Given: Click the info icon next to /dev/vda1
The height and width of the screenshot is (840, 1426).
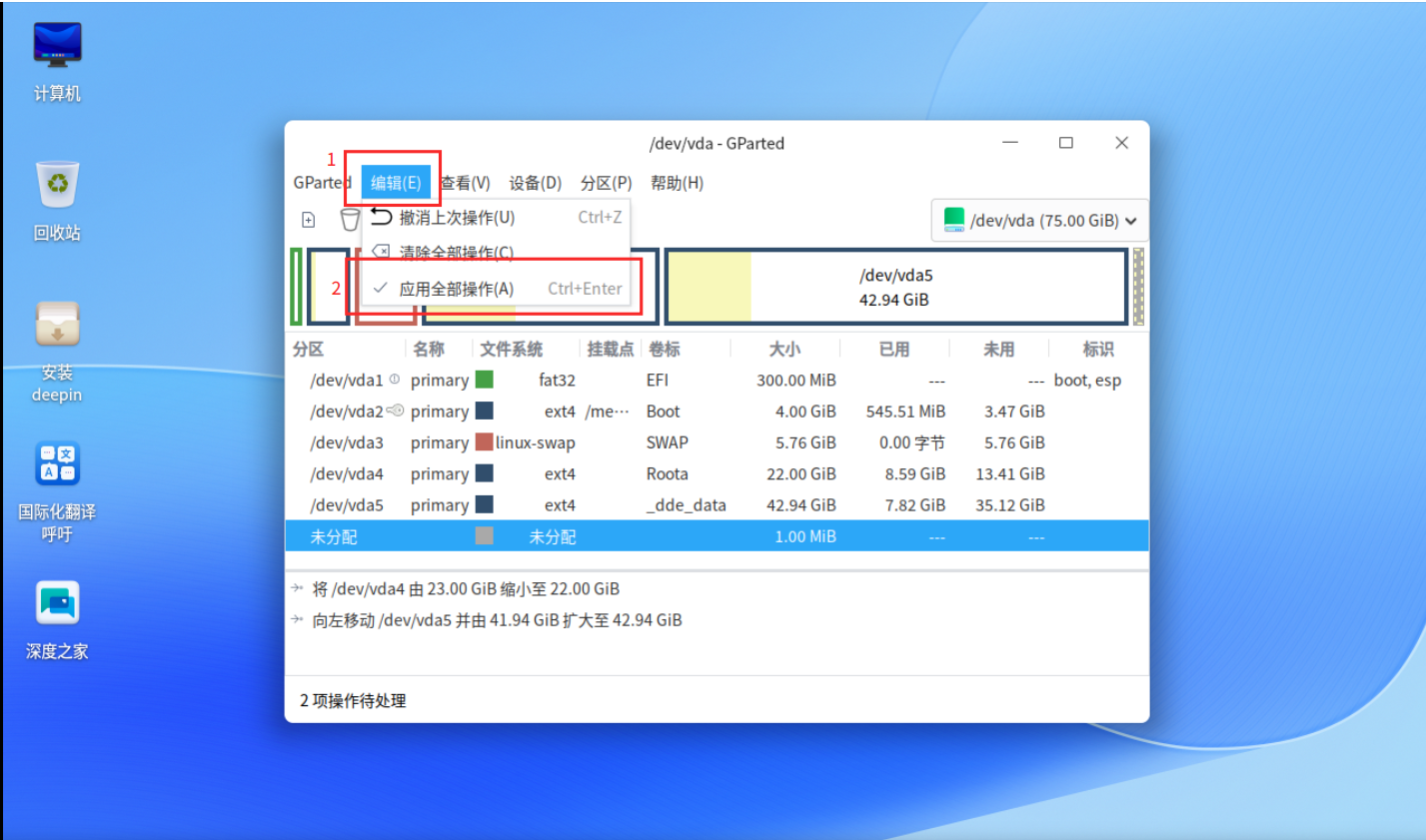Looking at the screenshot, I should [x=394, y=379].
